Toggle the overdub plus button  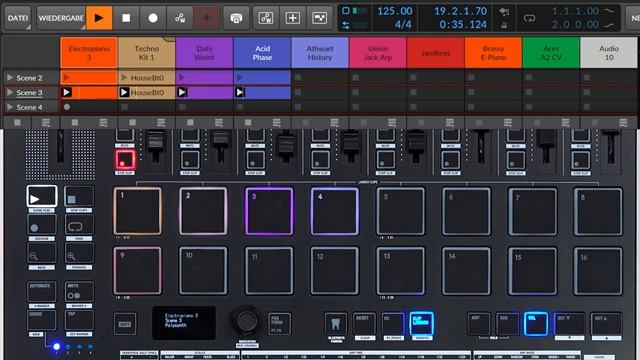pyautogui.click(x=207, y=18)
